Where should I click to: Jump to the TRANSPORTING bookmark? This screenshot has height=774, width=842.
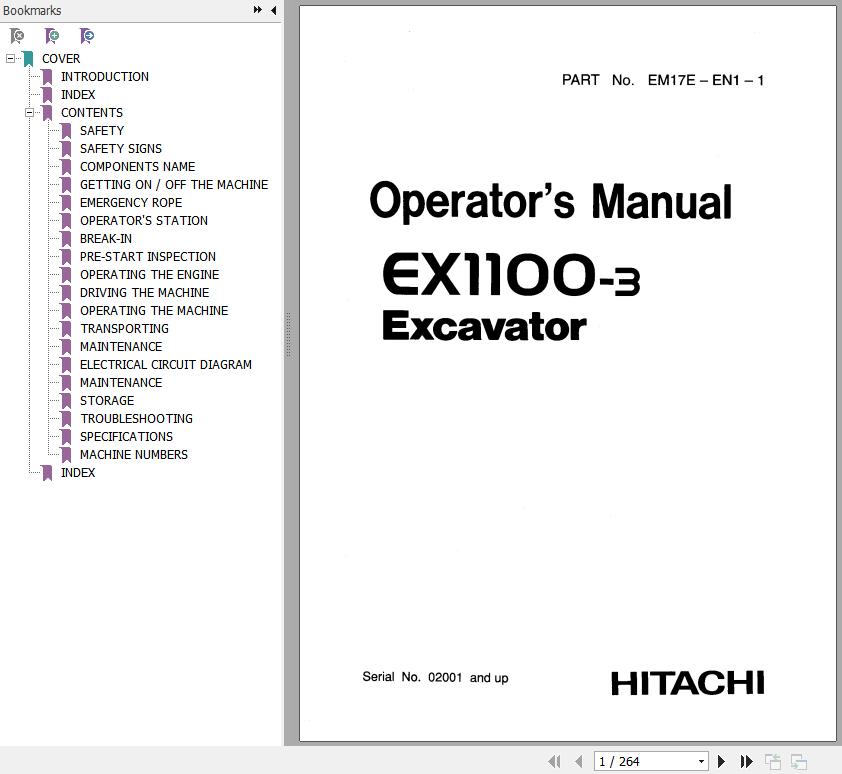click(125, 329)
